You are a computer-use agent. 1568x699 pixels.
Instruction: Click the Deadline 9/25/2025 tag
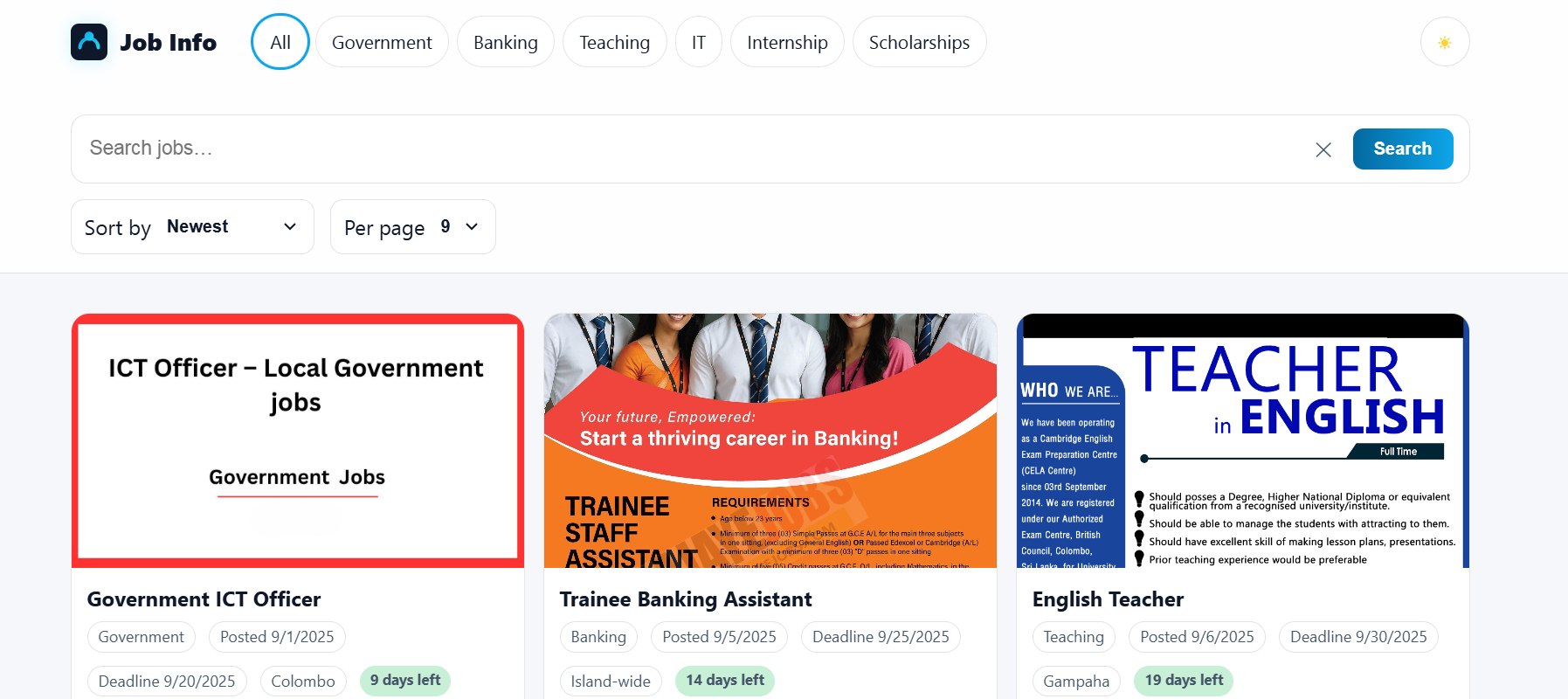[x=881, y=637]
